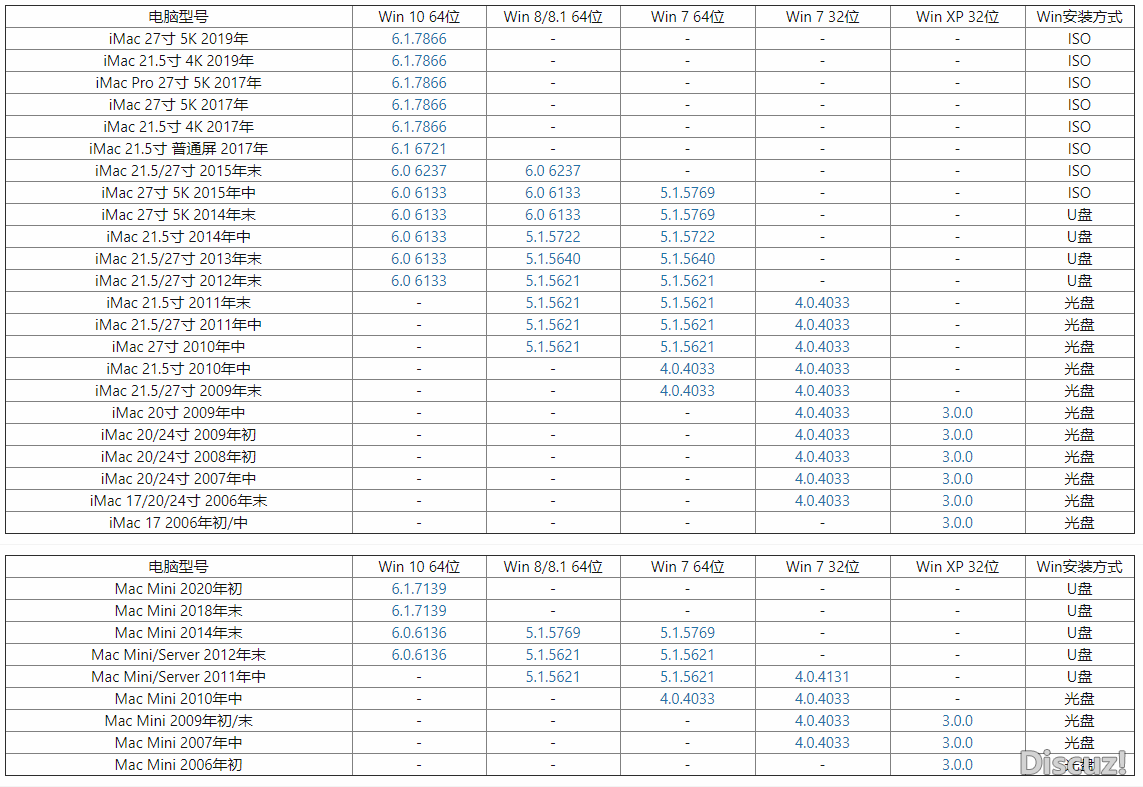Open 6.1.7866 link for iMac 21.5寸 4K 2019年
The image size is (1143, 787).
tap(419, 60)
